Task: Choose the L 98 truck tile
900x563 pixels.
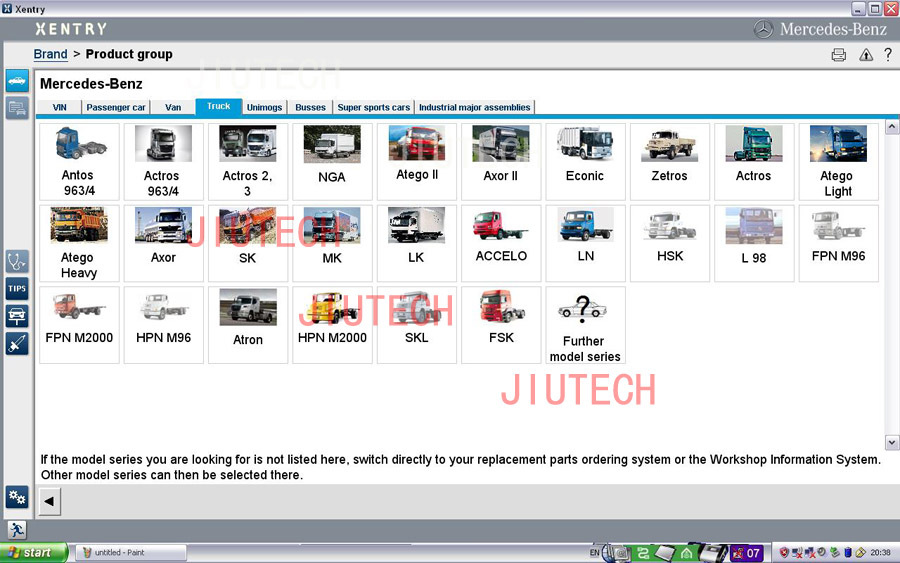Action: click(x=754, y=243)
